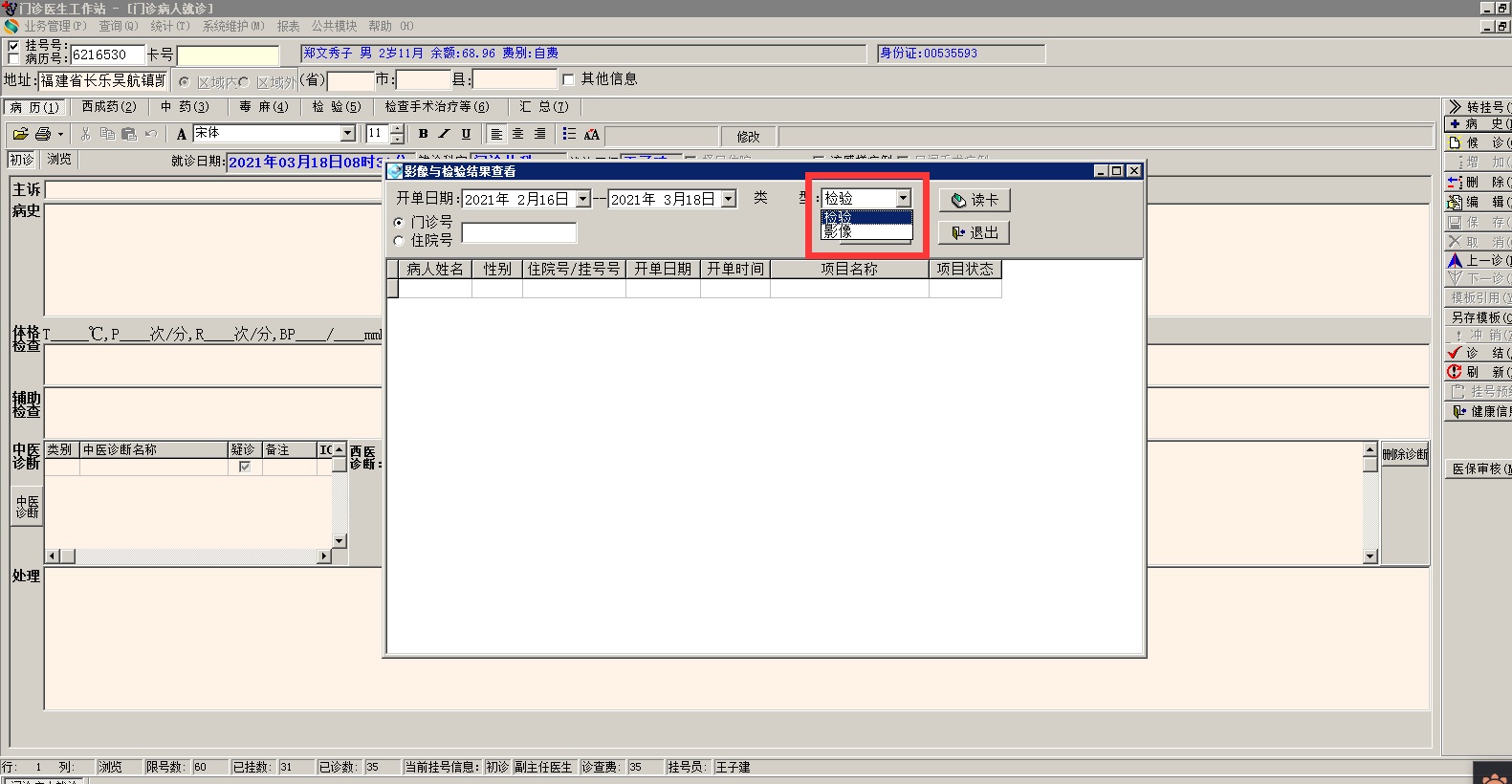This screenshot has height=784, width=1512.
Task: Align text to the left
Action: point(496,134)
